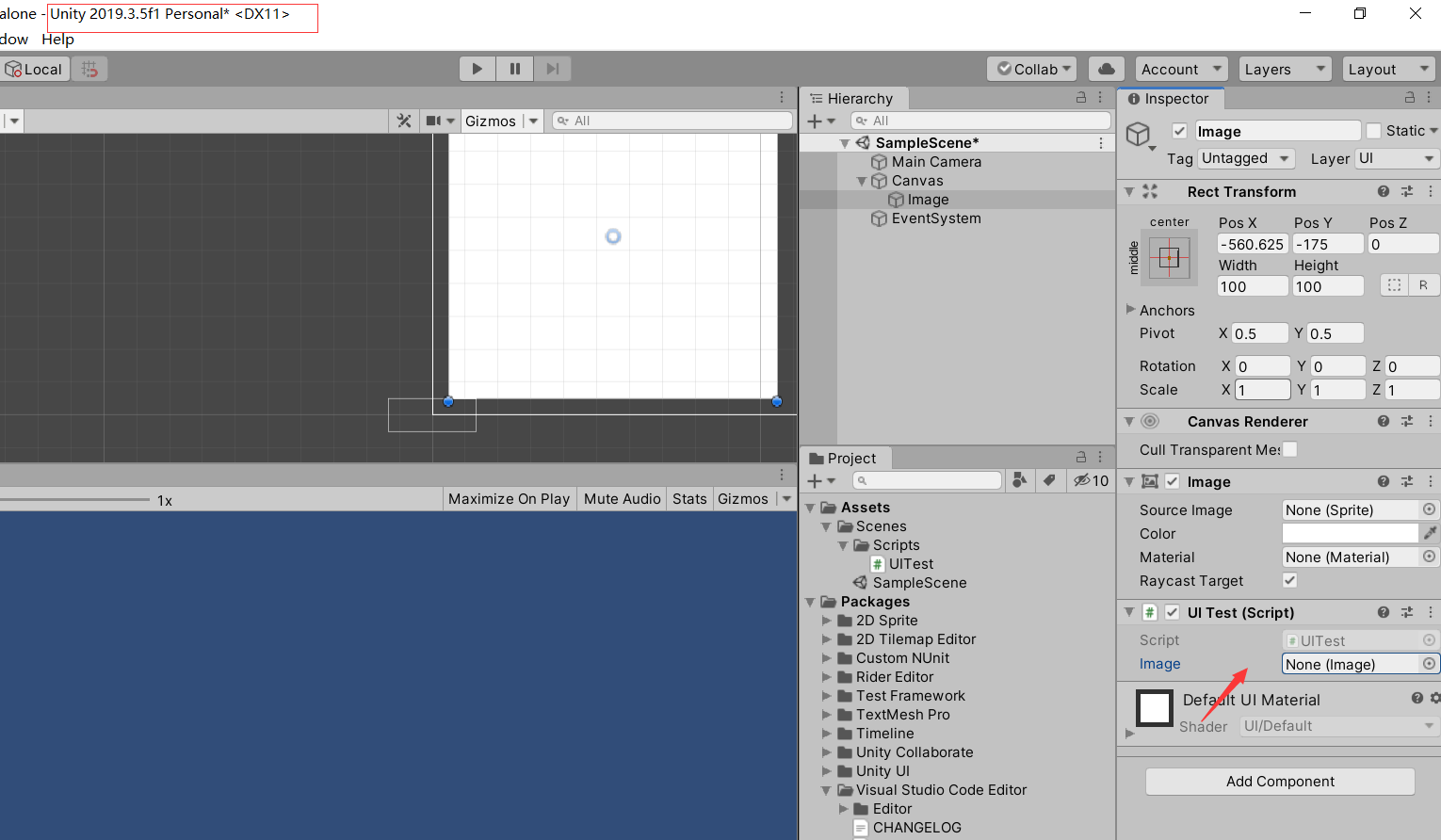Click the eyedropper next to the Color field

coord(1430,533)
